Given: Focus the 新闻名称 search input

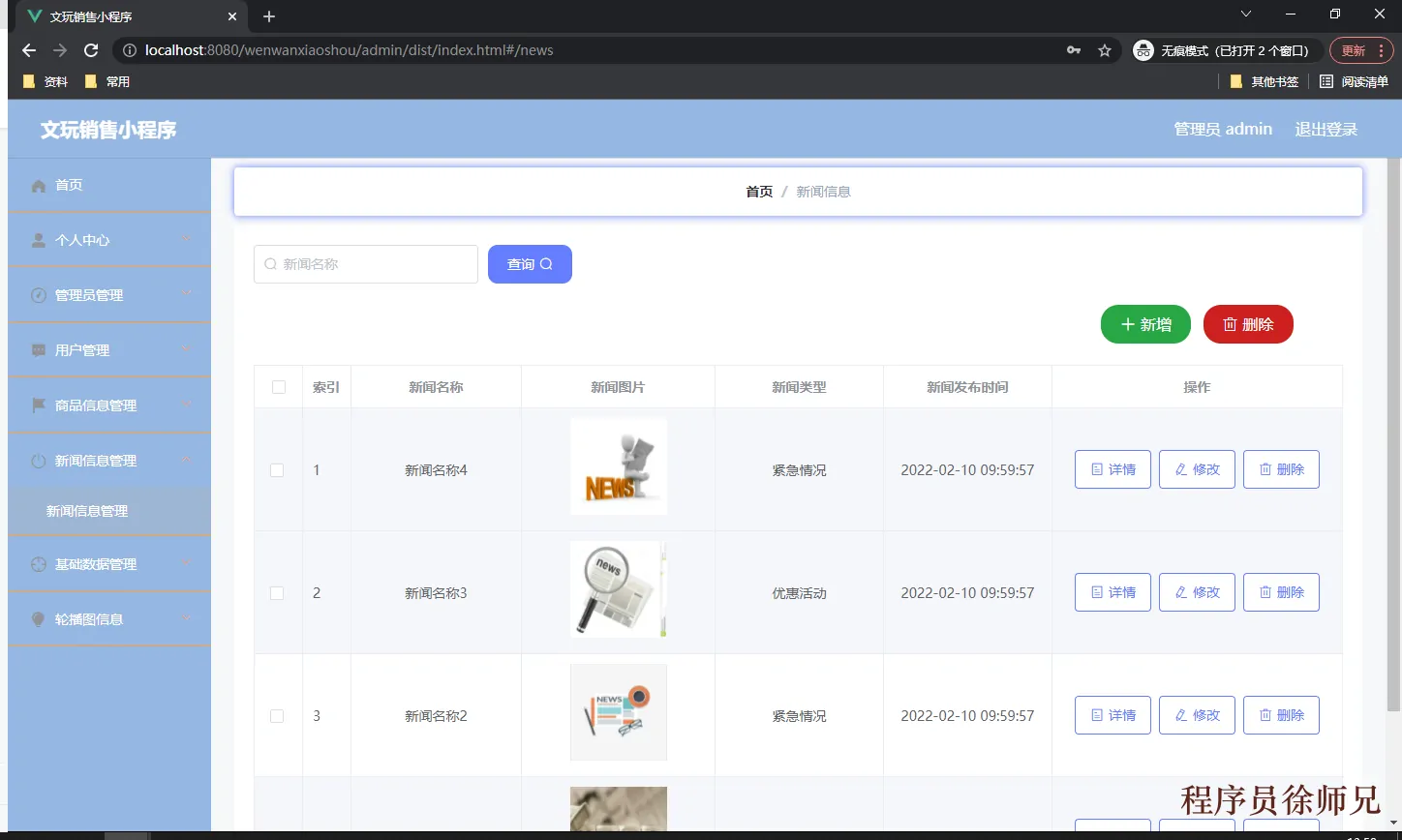Looking at the screenshot, I should tap(366, 264).
